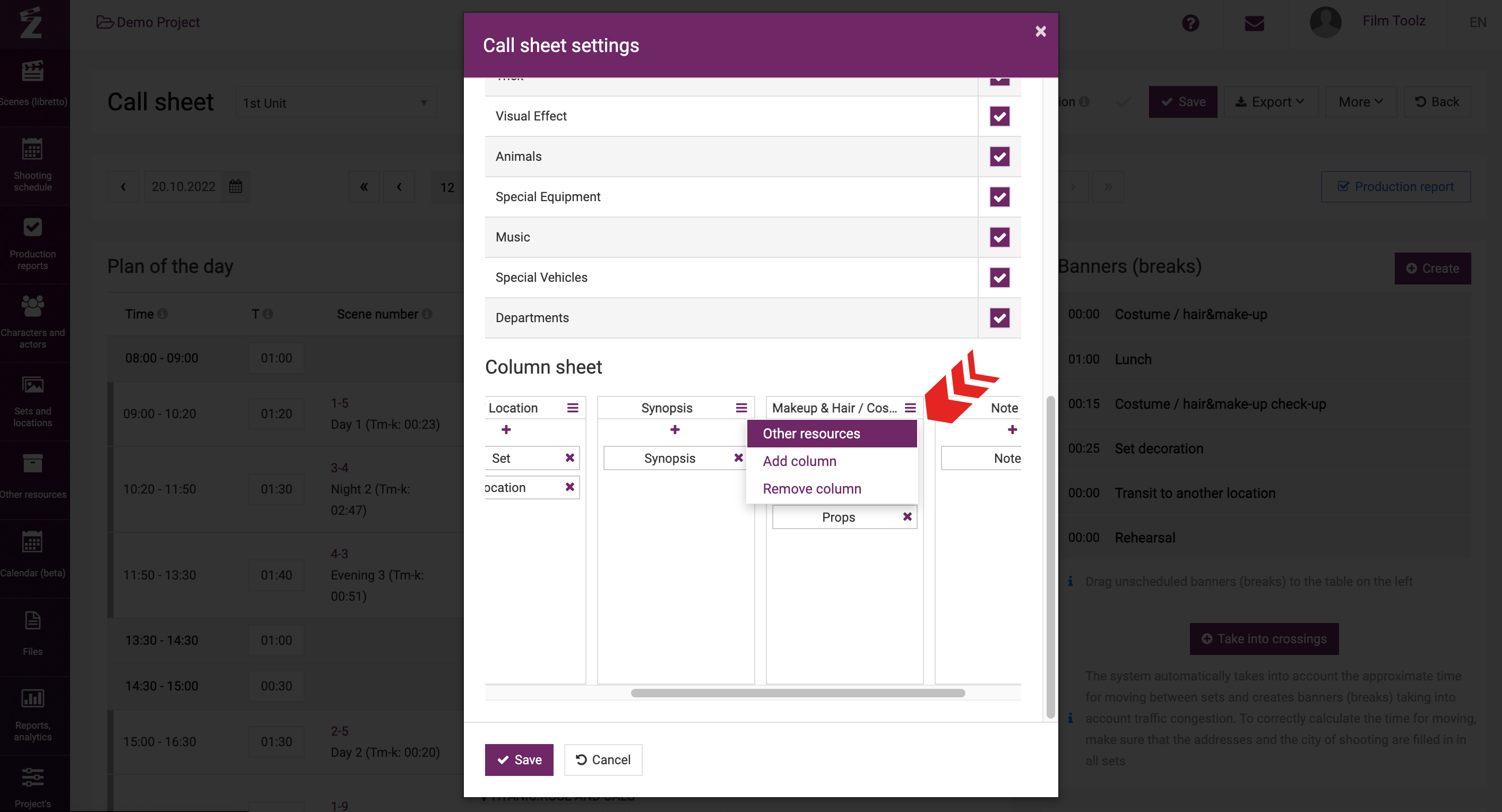This screenshot has height=812, width=1502.
Task: Open the 1st Unit dropdown
Action: 336,102
